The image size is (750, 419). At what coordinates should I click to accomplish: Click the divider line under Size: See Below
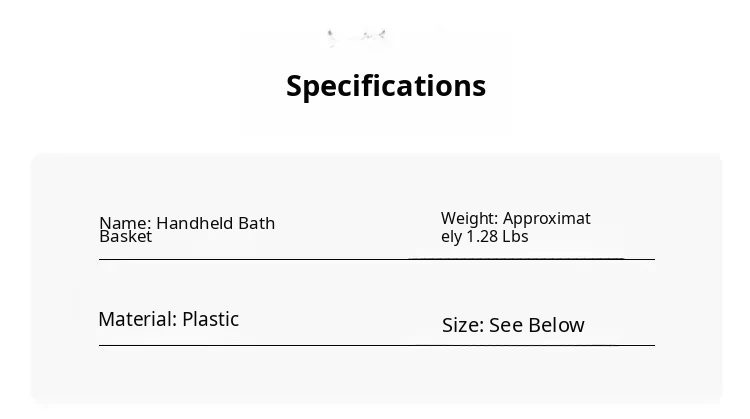tap(540, 345)
